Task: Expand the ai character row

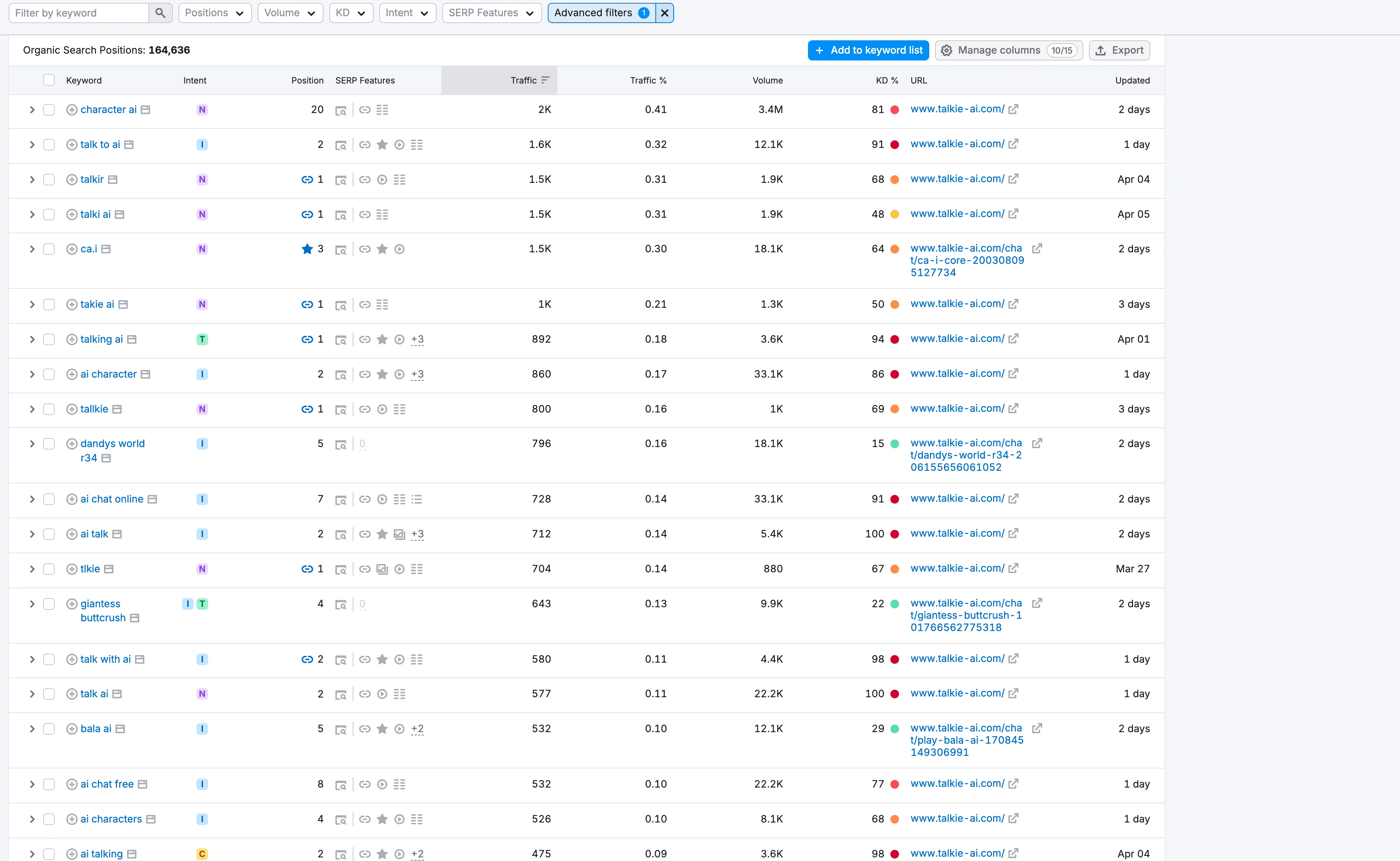Action: point(32,375)
